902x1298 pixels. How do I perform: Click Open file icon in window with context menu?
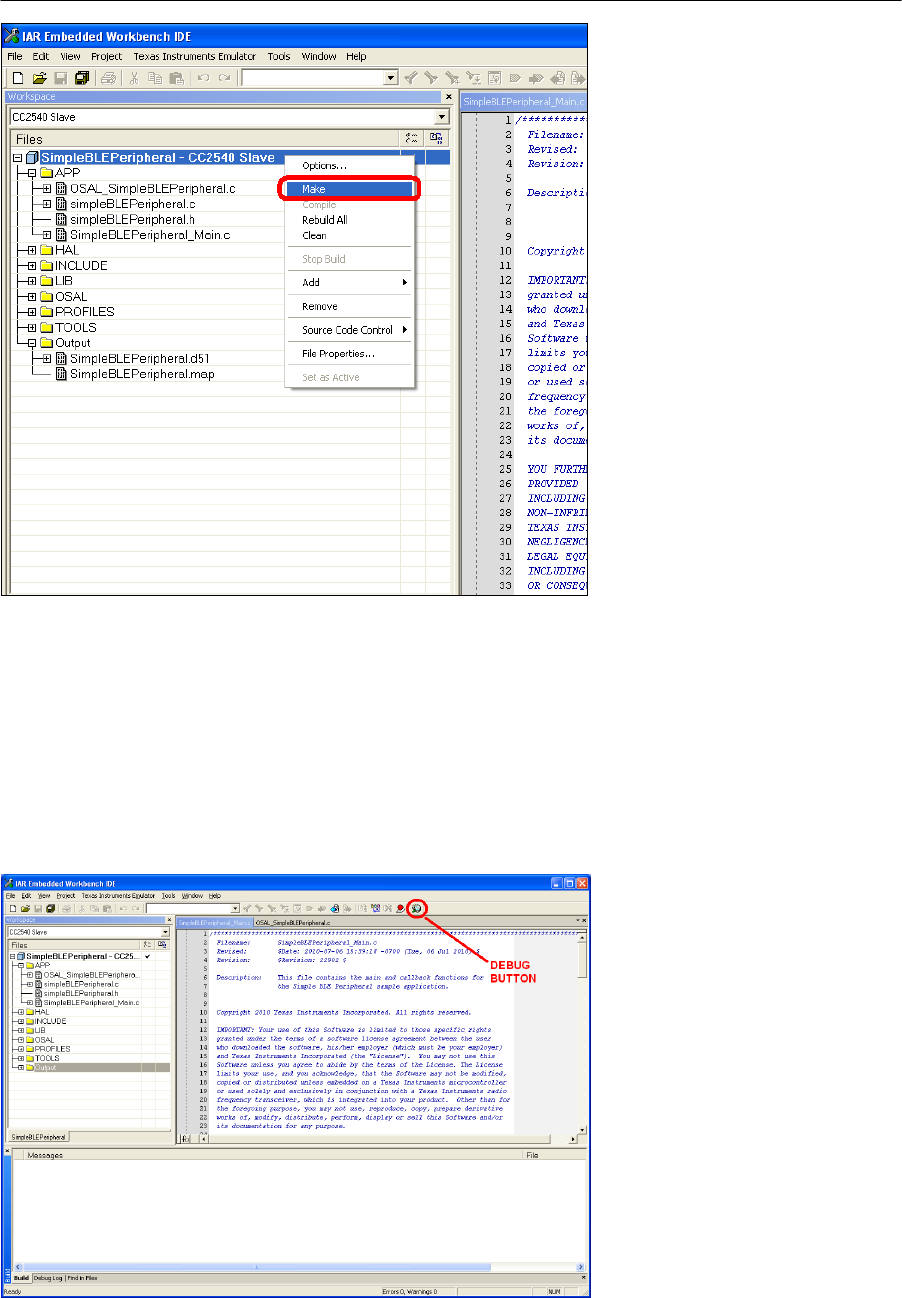tap(39, 77)
